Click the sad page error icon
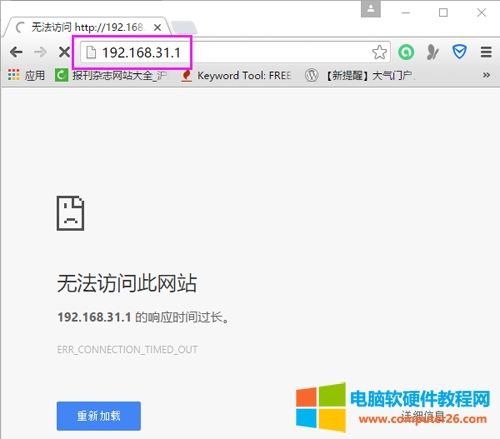Image resolution: width=500 pixels, height=439 pixels. point(70,213)
